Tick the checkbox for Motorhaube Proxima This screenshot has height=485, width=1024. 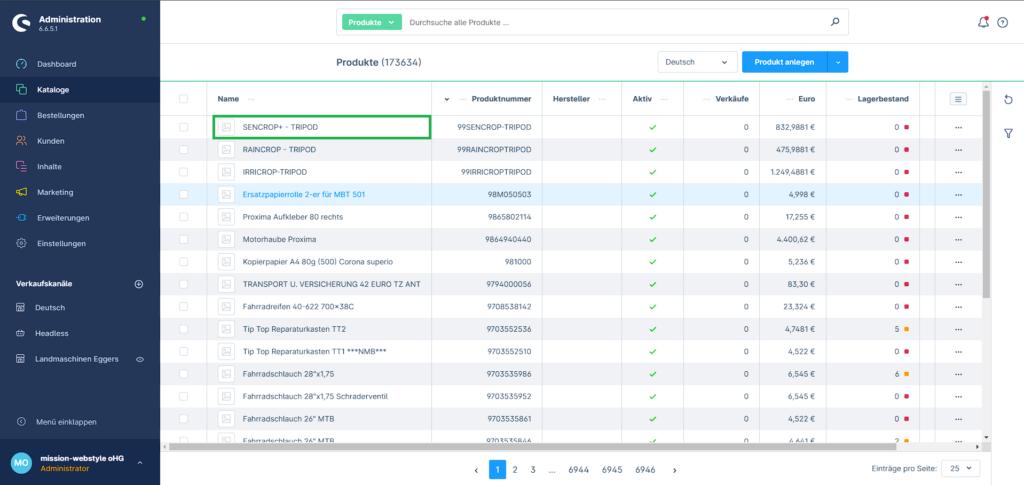[x=183, y=239]
